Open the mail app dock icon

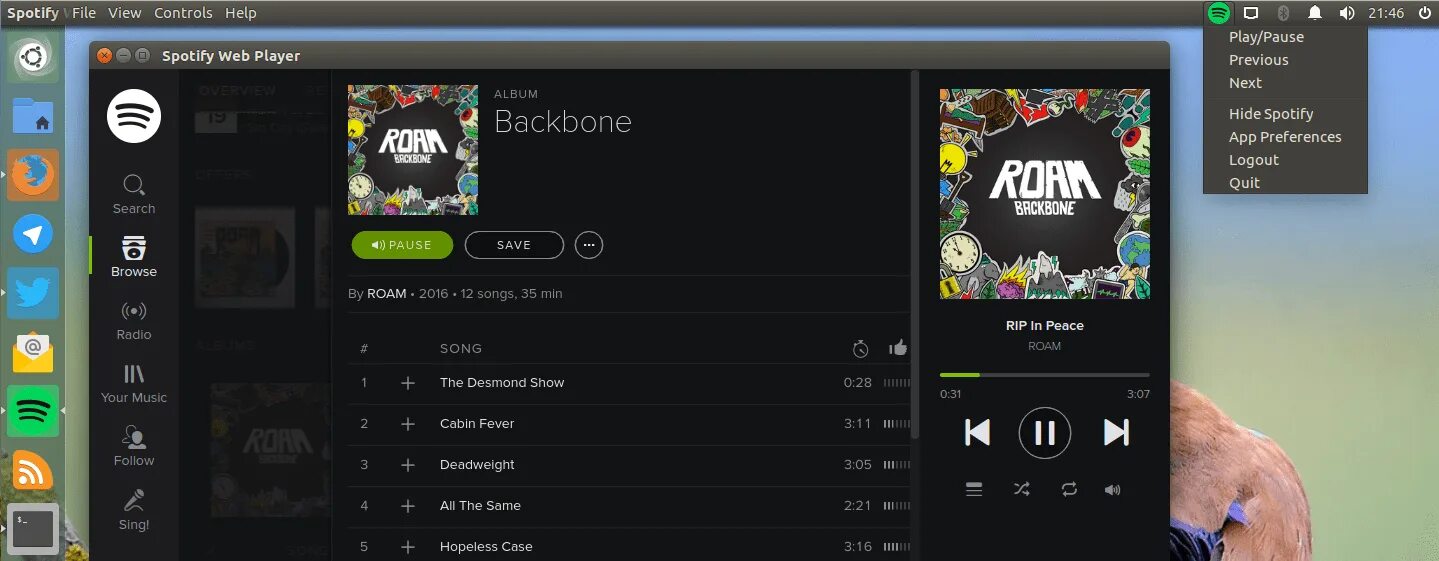point(33,352)
